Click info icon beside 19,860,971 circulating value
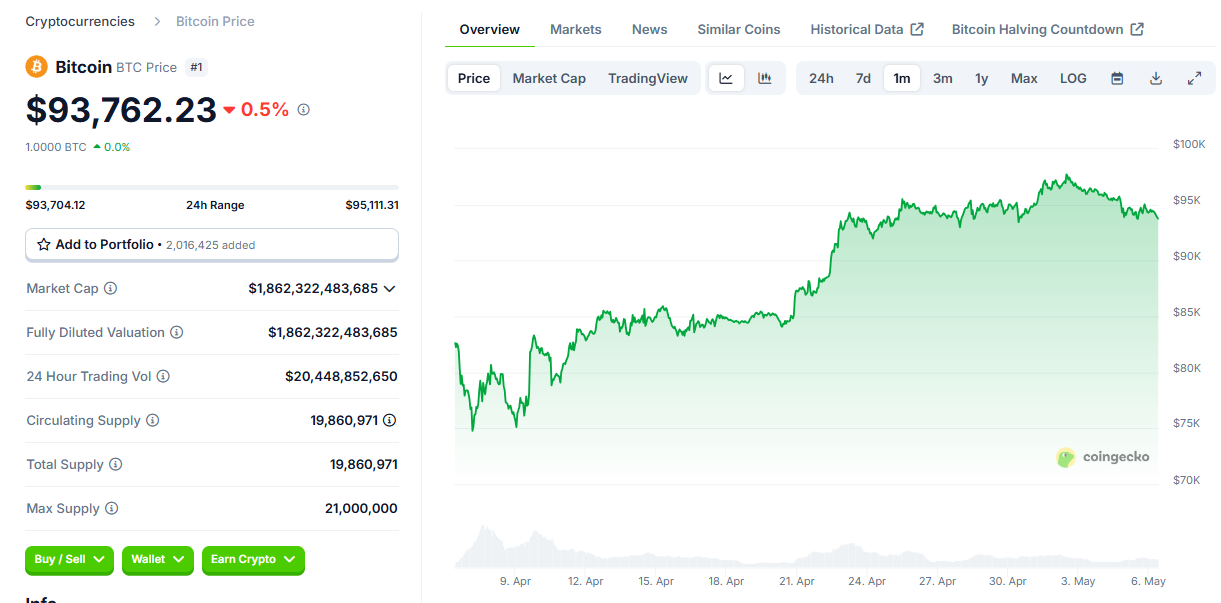The image size is (1221, 603). 390,420
